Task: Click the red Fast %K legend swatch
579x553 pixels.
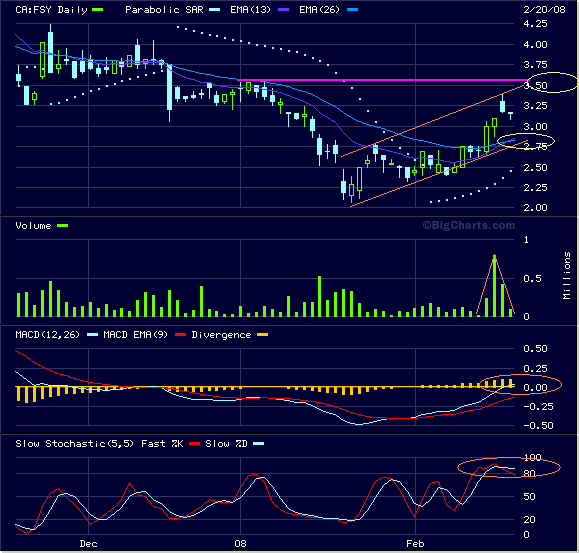Action: click(195, 444)
